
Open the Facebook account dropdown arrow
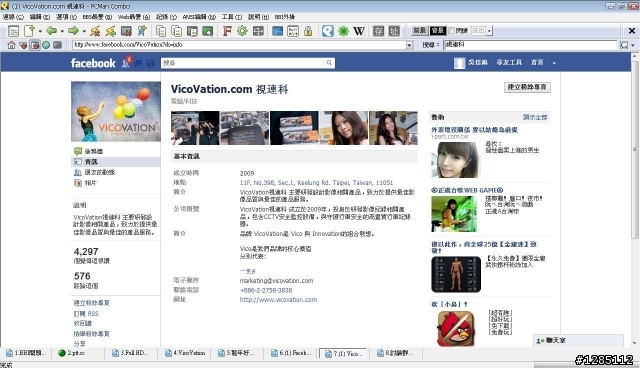coord(554,63)
